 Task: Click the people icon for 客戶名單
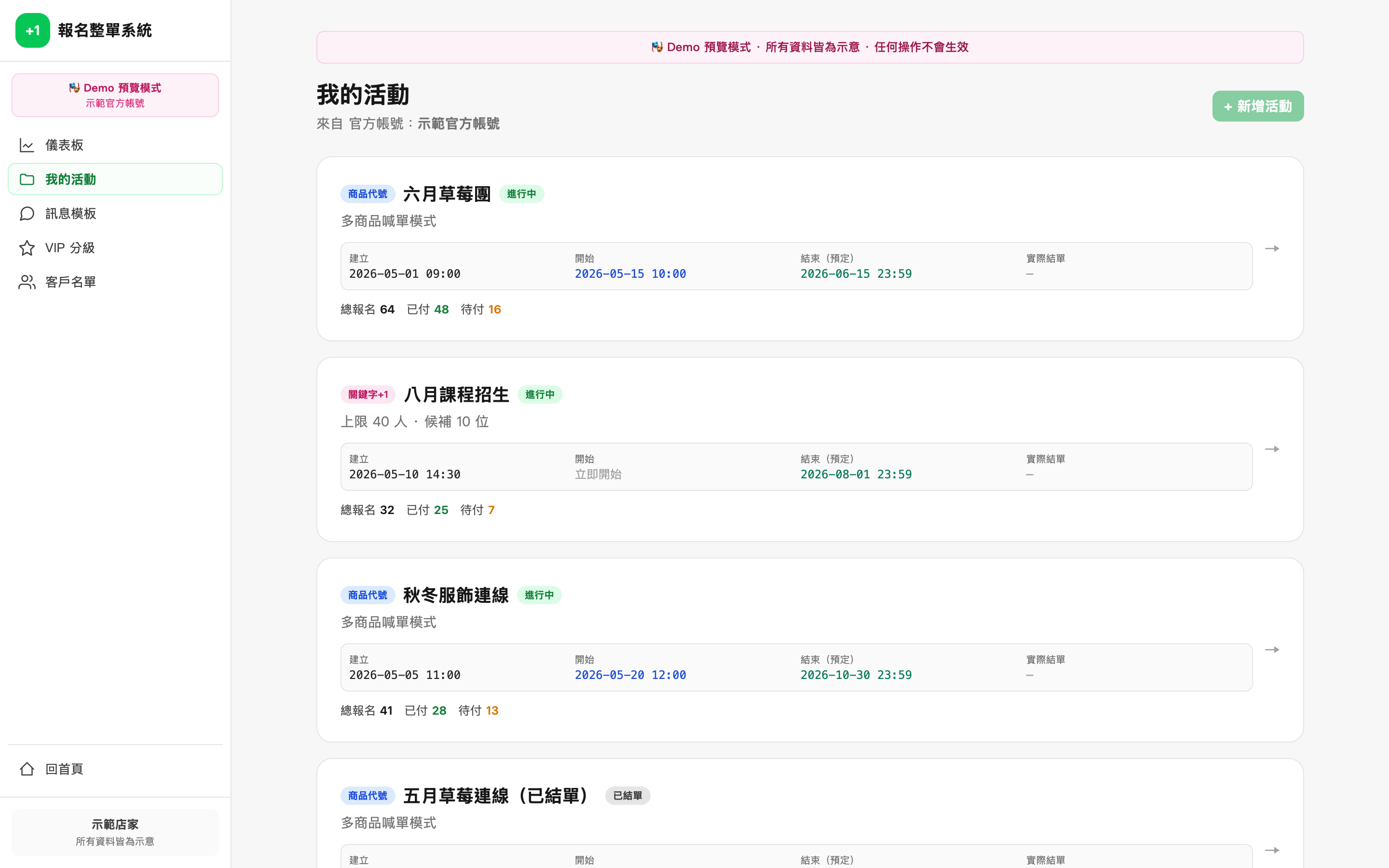pos(27,282)
